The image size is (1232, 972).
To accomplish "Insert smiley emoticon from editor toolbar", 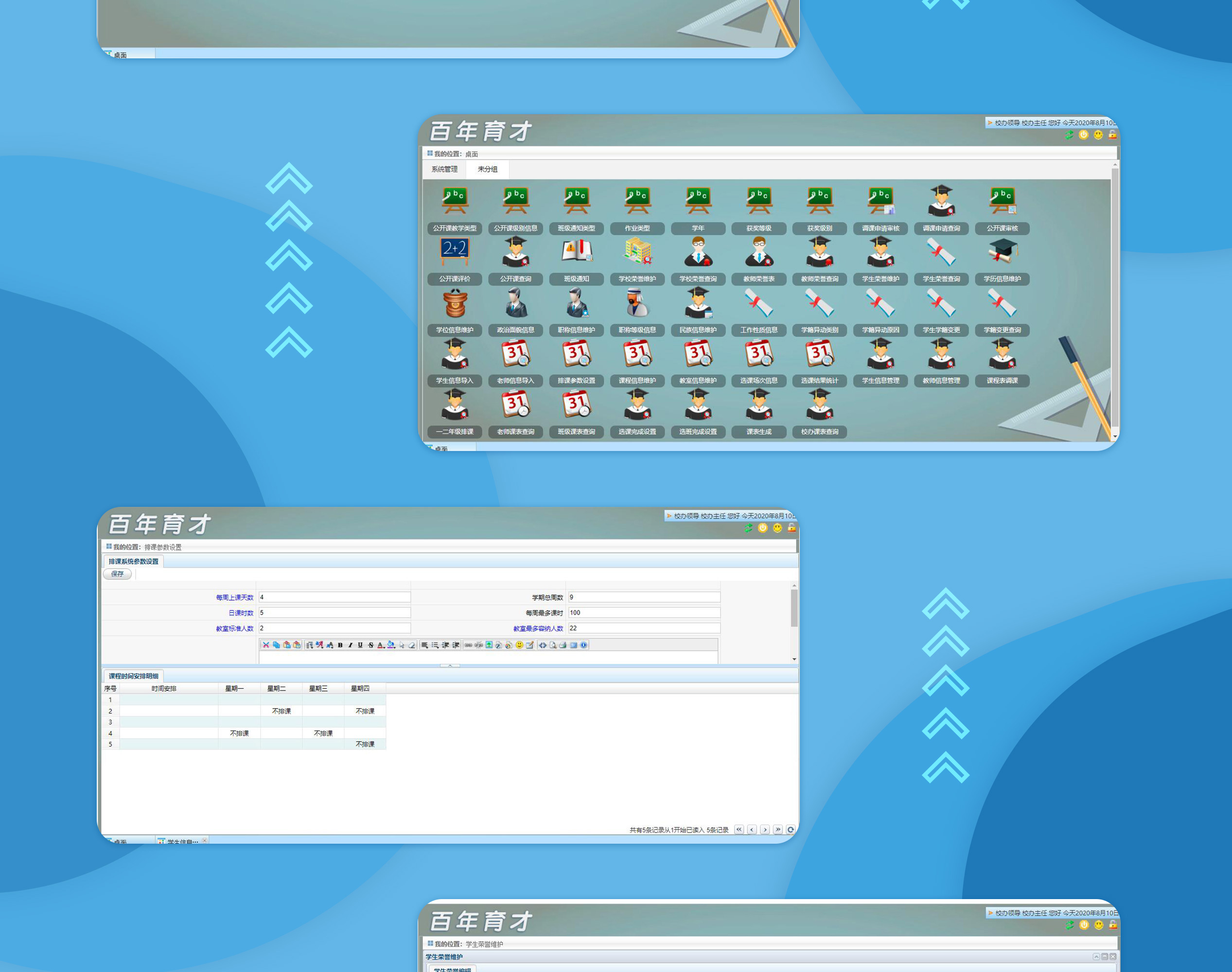I will tap(519, 645).
